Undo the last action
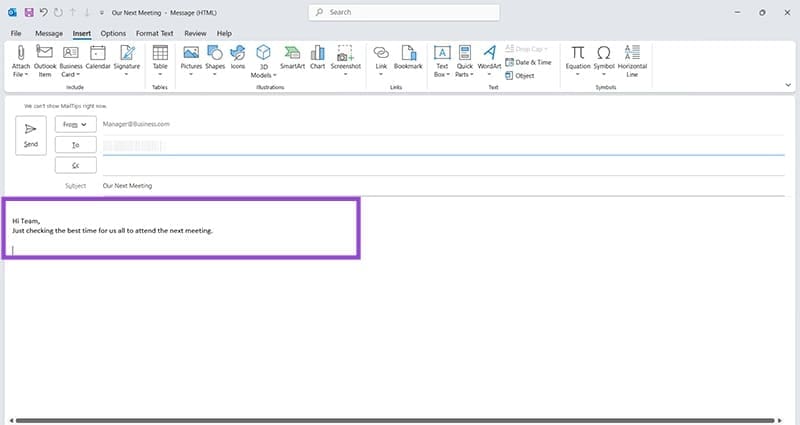This screenshot has width=800, height=425. coord(44,12)
